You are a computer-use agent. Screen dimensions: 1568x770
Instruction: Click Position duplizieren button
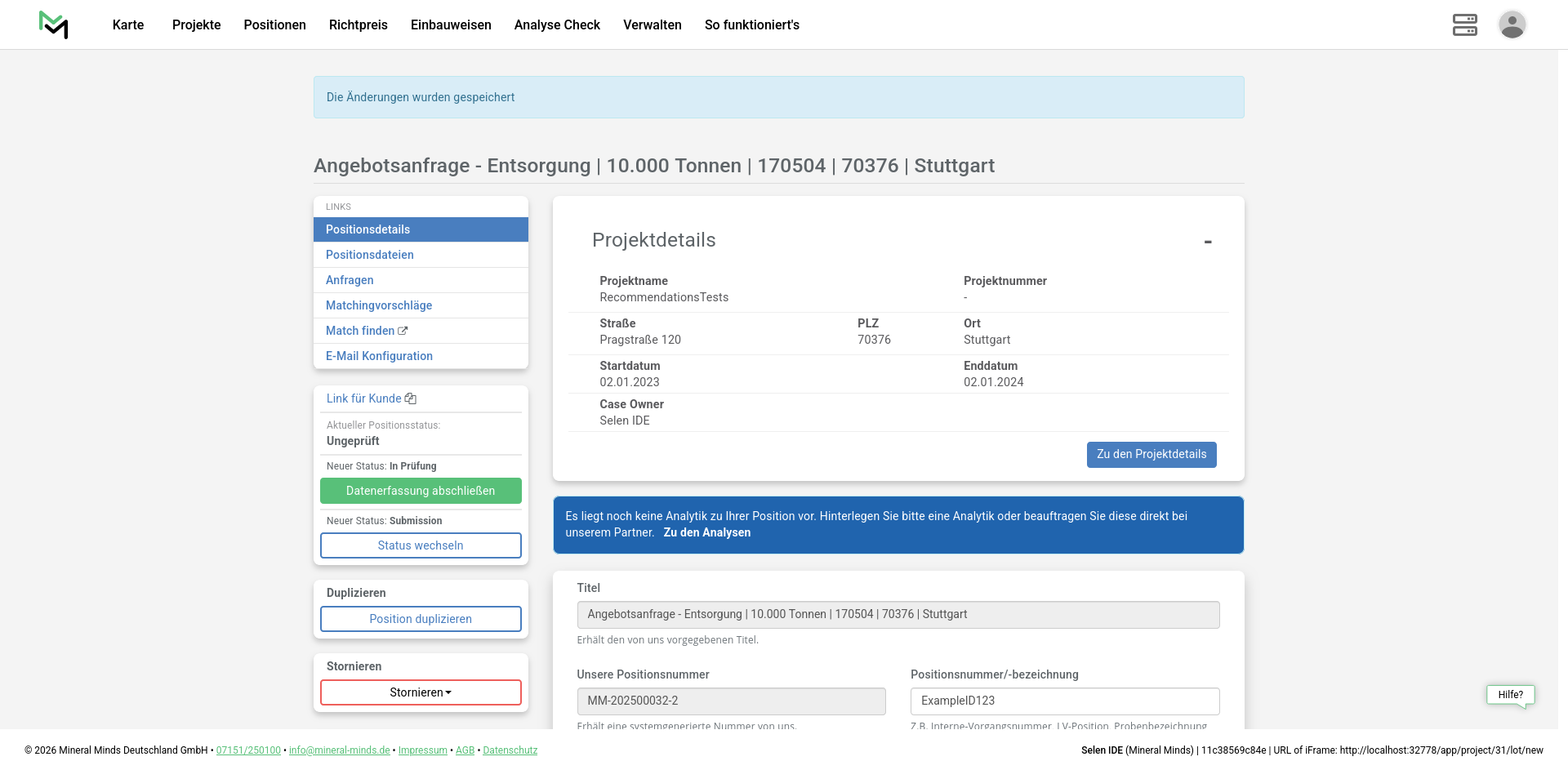421,619
